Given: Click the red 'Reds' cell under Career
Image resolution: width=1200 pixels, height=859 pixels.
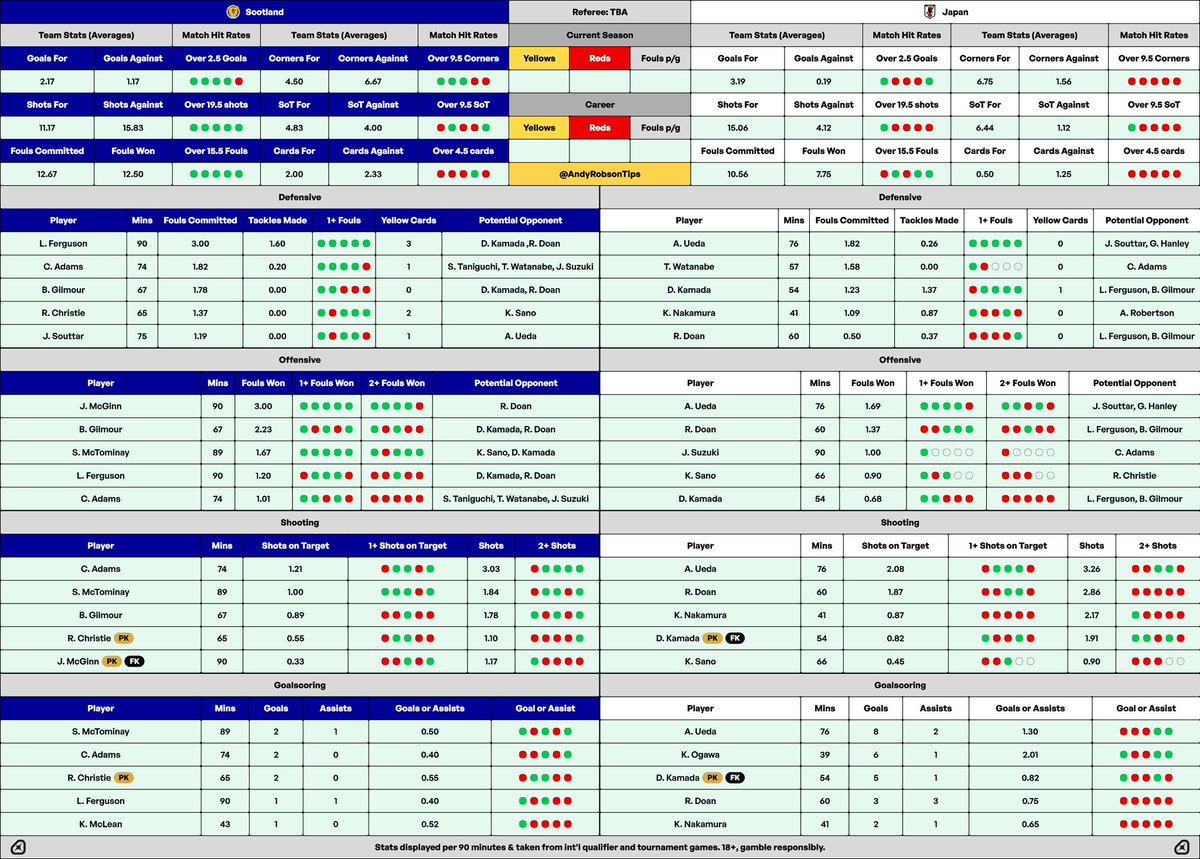Looking at the screenshot, I should tap(599, 128).
